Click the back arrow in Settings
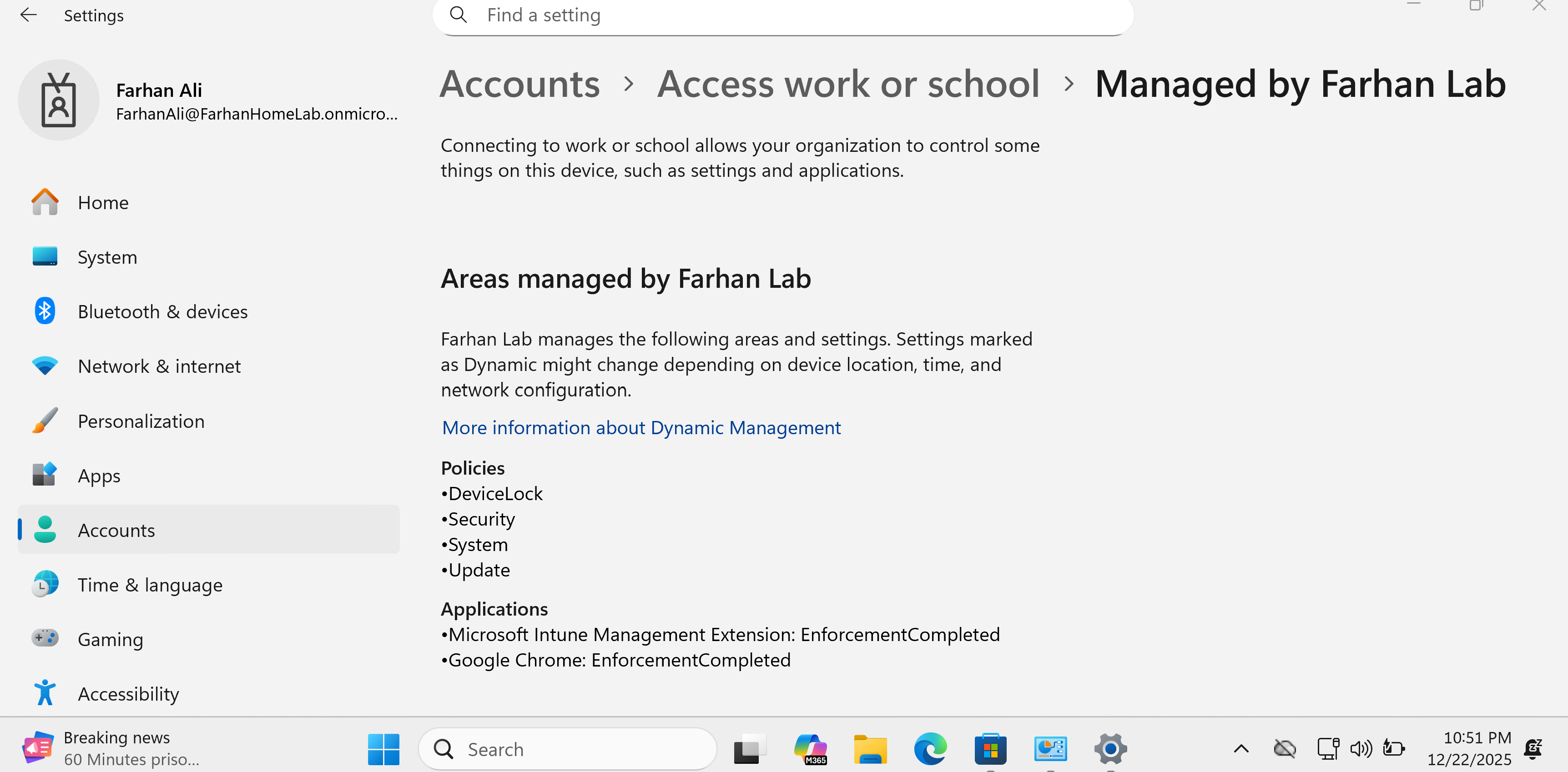Image resolution: width=1568 pixels, height=772 pixels. point(29,15)
